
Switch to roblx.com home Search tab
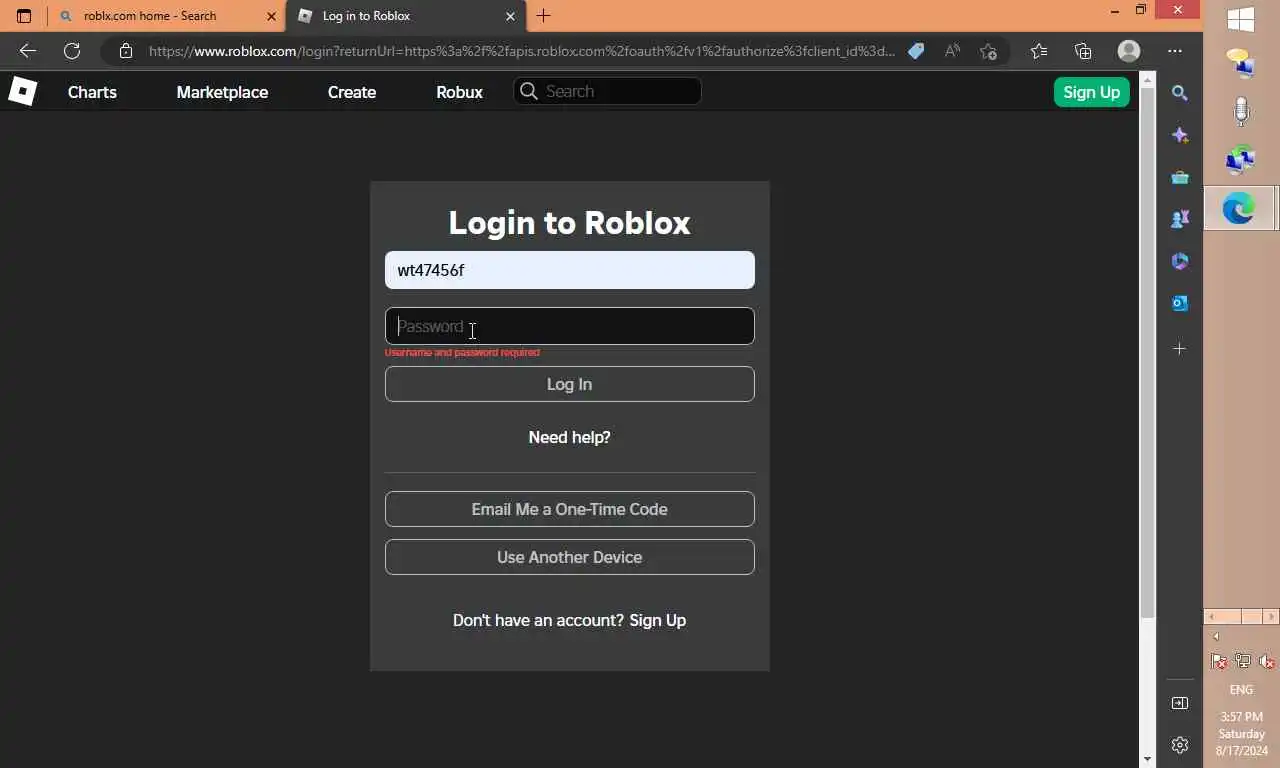point(168,16)
